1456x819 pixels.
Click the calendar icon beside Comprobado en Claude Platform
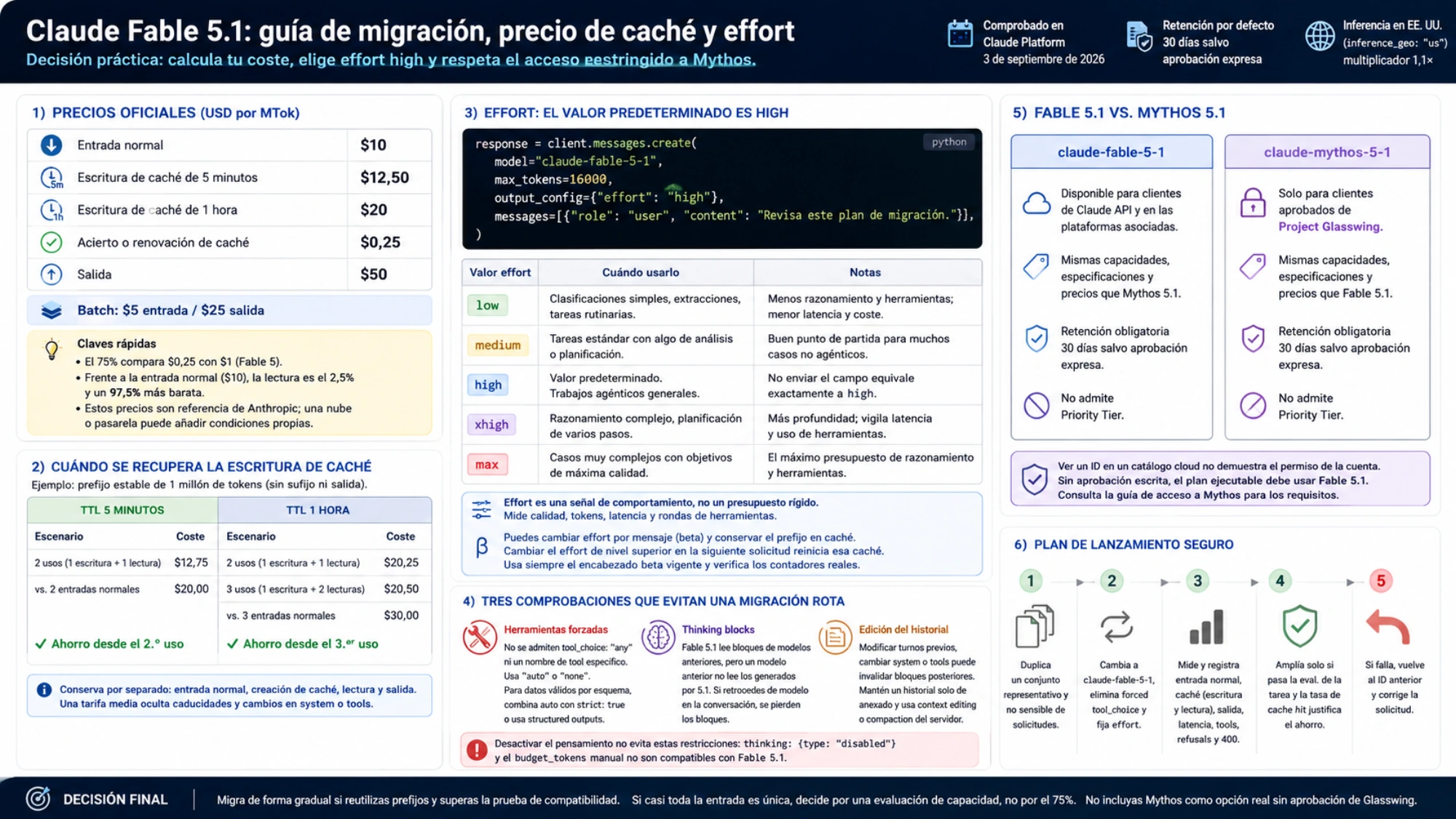coord(960,34)
